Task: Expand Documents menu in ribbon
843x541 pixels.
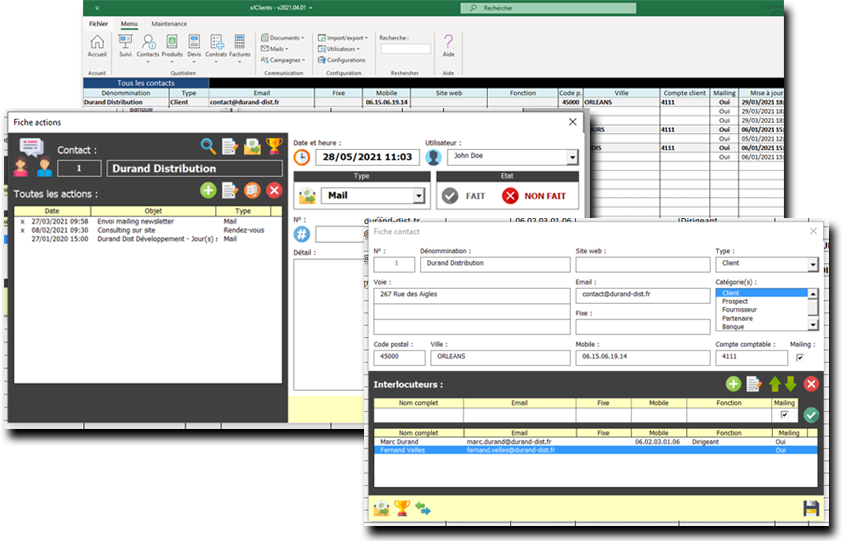Action: [x=283, y=38]
